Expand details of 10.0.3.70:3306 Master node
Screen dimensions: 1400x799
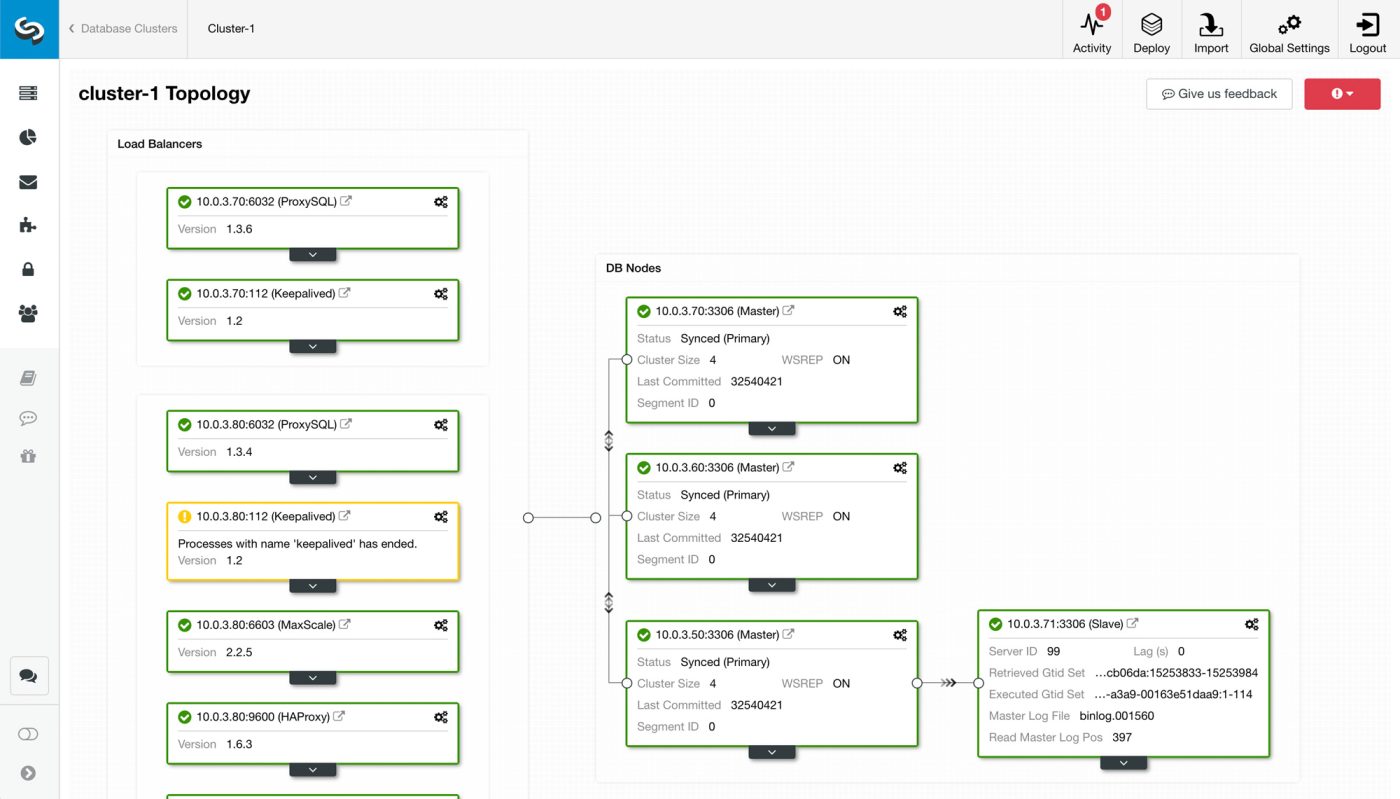point(772,428)
